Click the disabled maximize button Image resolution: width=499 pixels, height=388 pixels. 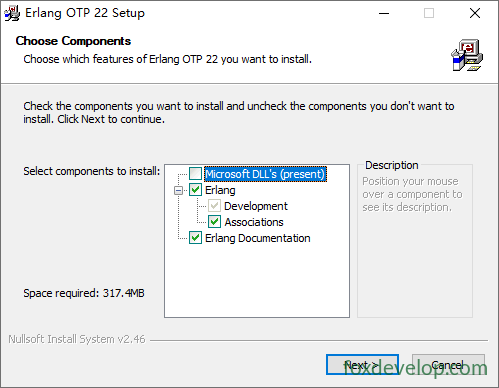[429, 13]
